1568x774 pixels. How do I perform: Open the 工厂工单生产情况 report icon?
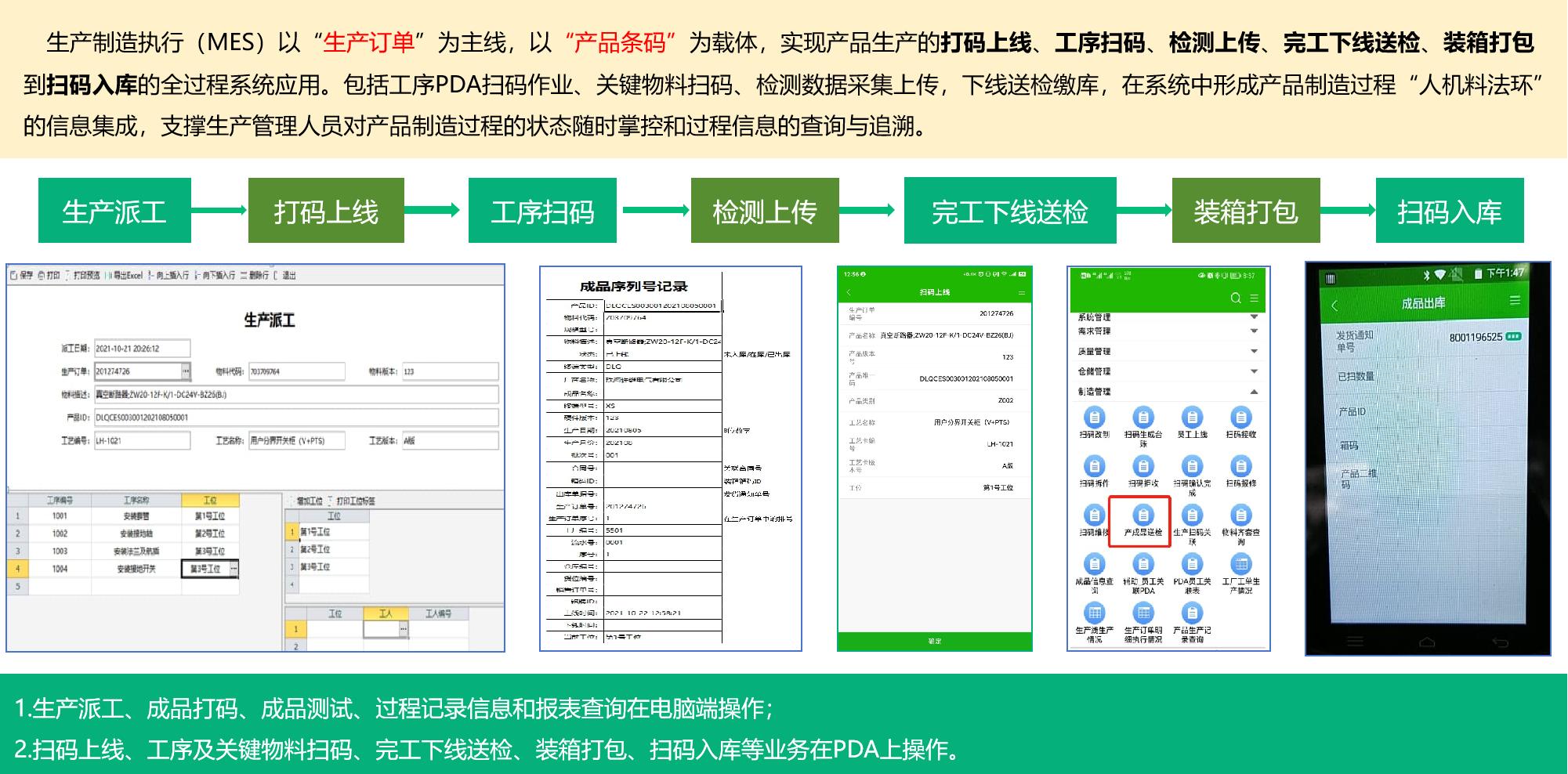tap(1240, 564)
